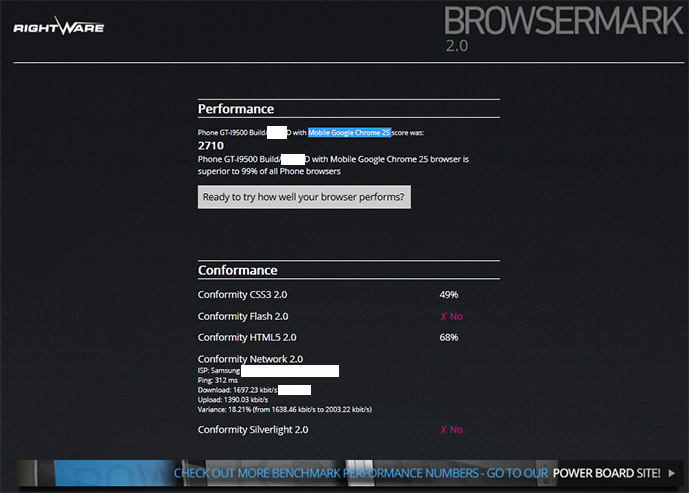Open the Power Board site banner link
689x493 pixels.
click(x=417, y=473)
